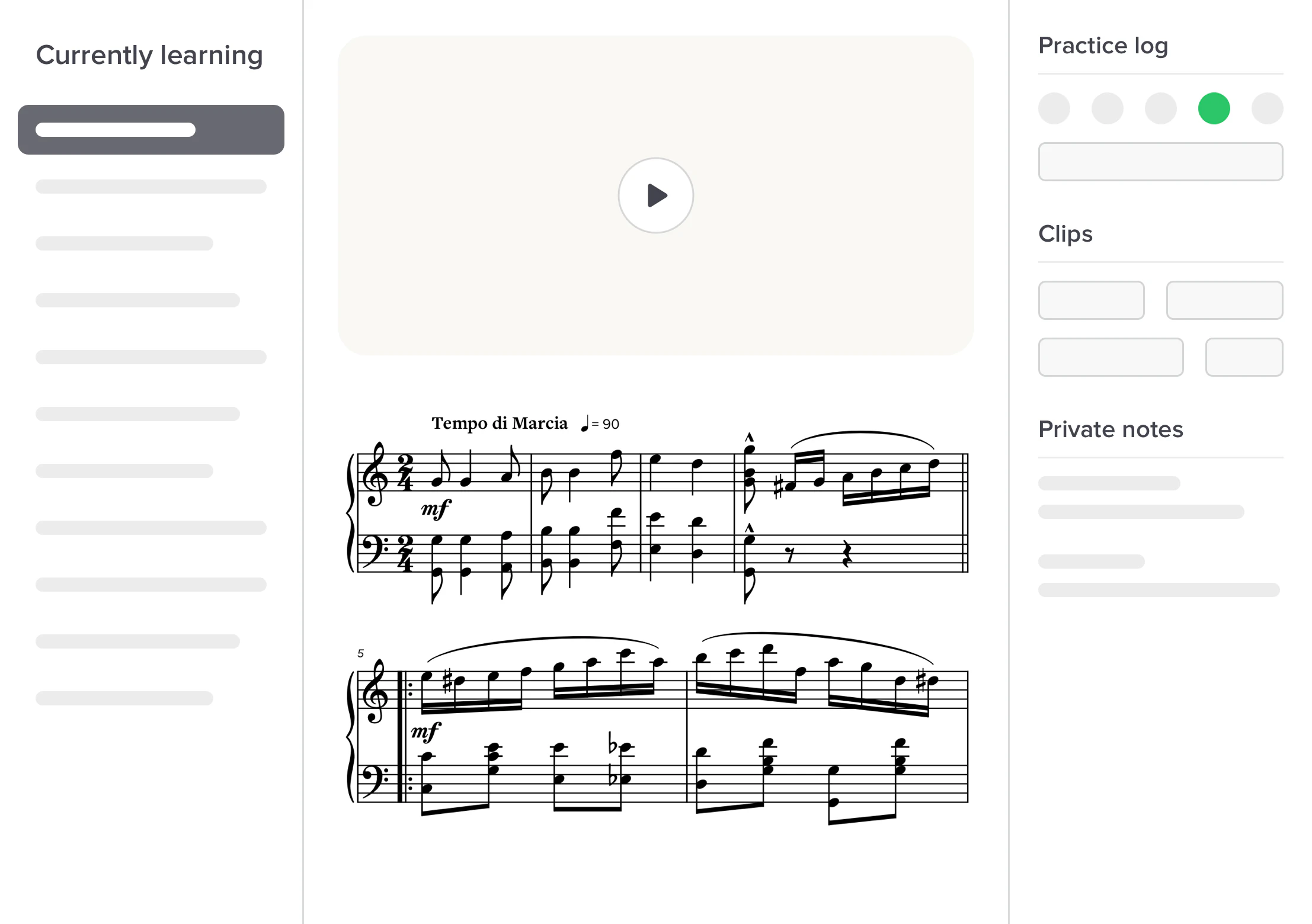Open the second item under Currently learning
Image resolution: width=1312 pixels, height=924 pixels.
tap(151, 187)
